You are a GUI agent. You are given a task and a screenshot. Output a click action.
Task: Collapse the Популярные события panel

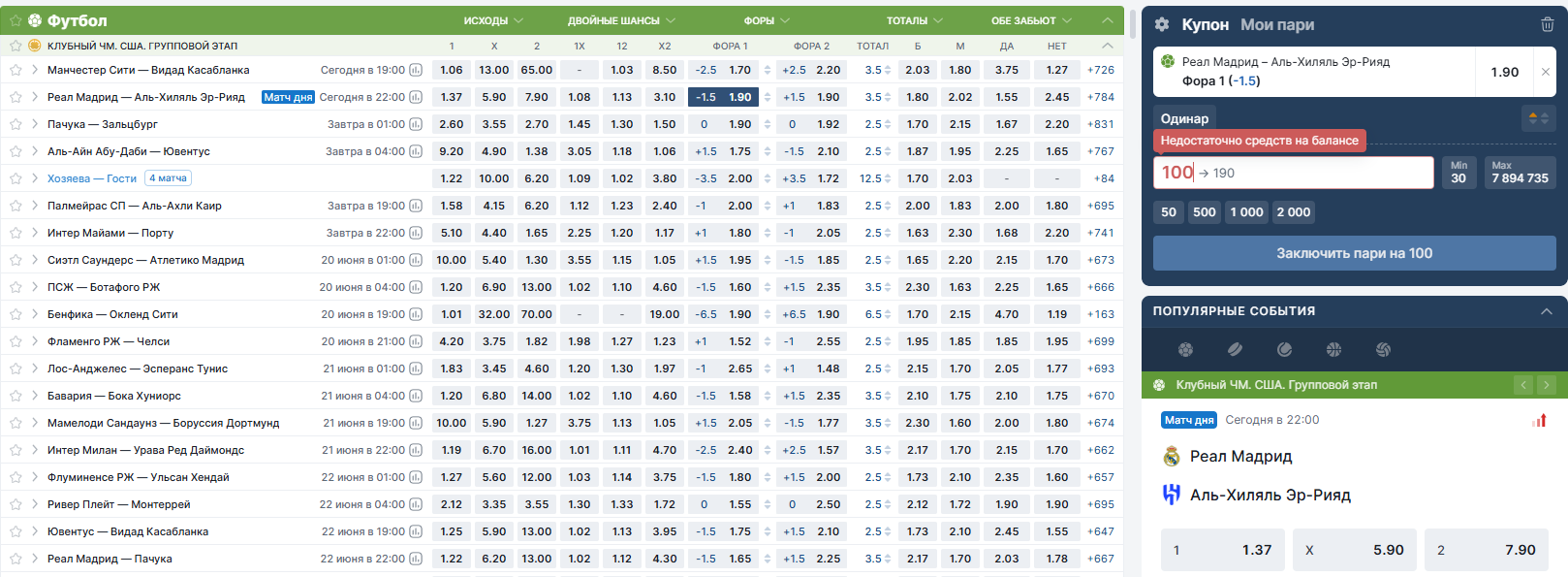pos(1547,311)
